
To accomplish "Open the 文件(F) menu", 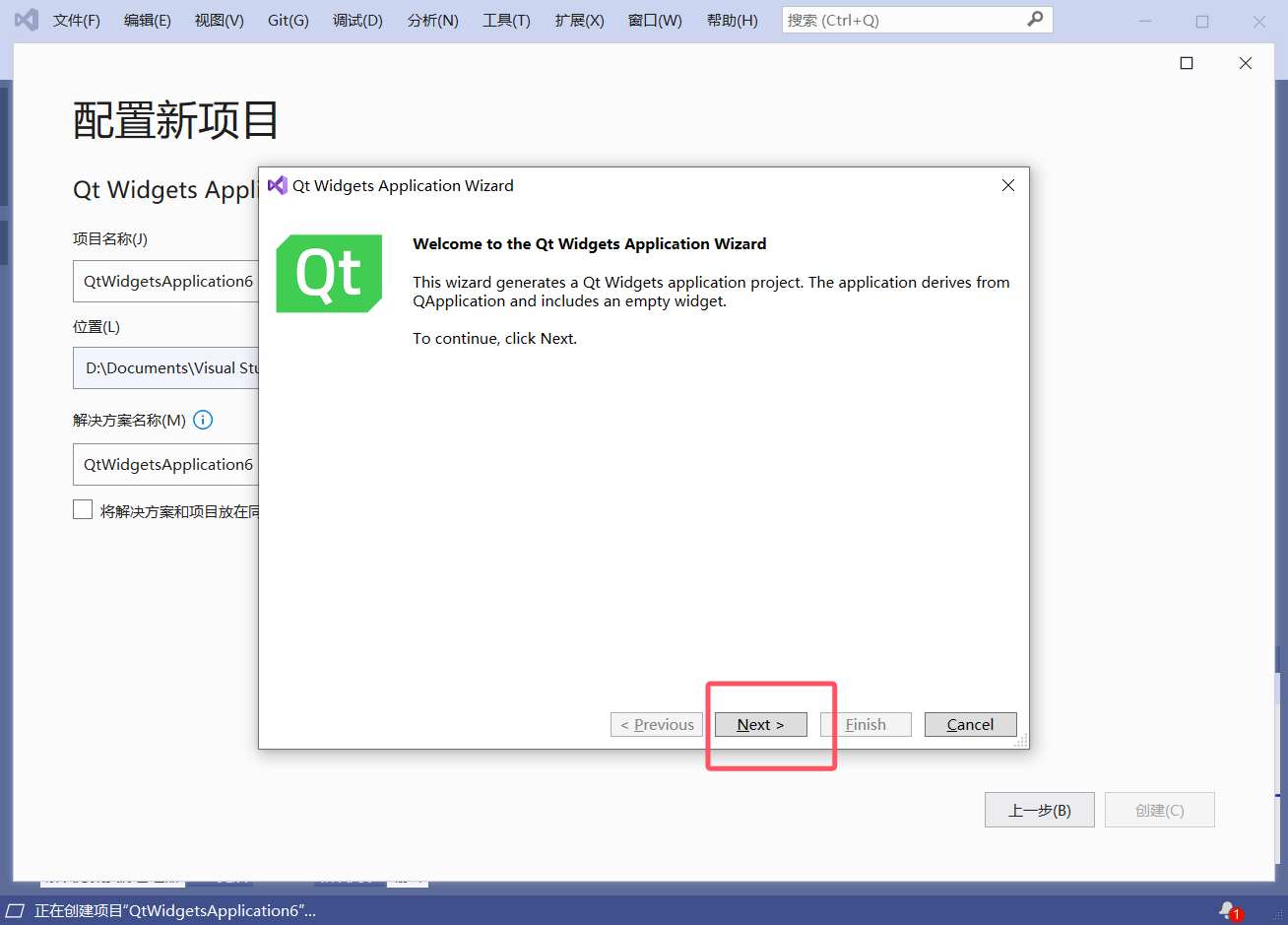I will tap(77, 20).
